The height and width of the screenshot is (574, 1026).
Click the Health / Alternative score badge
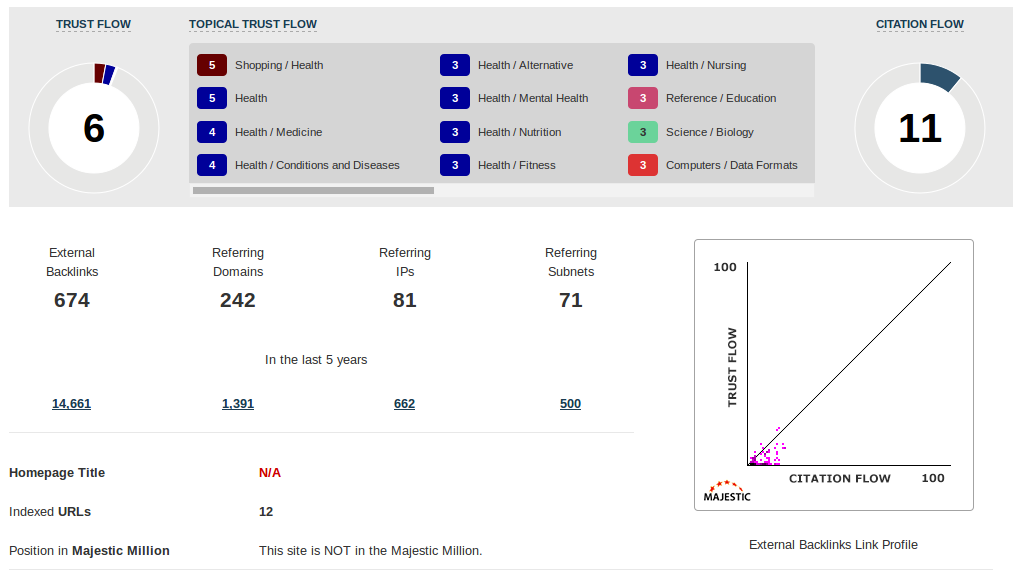tap(455, 65)
